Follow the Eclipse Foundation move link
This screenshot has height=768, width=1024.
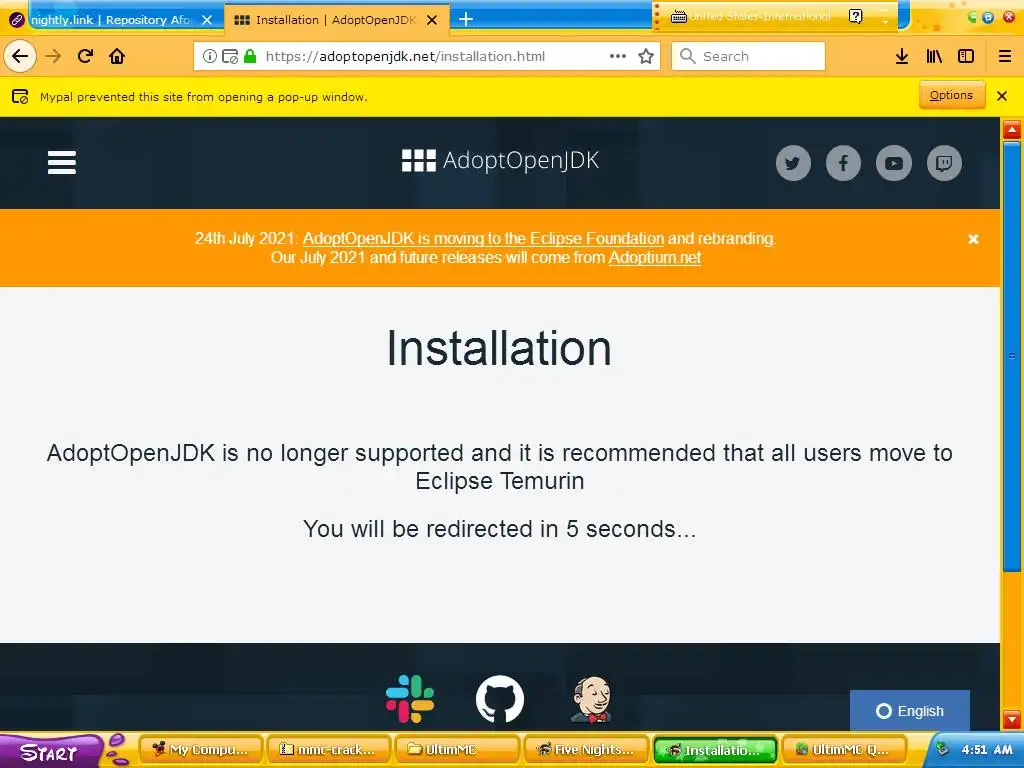483,238
